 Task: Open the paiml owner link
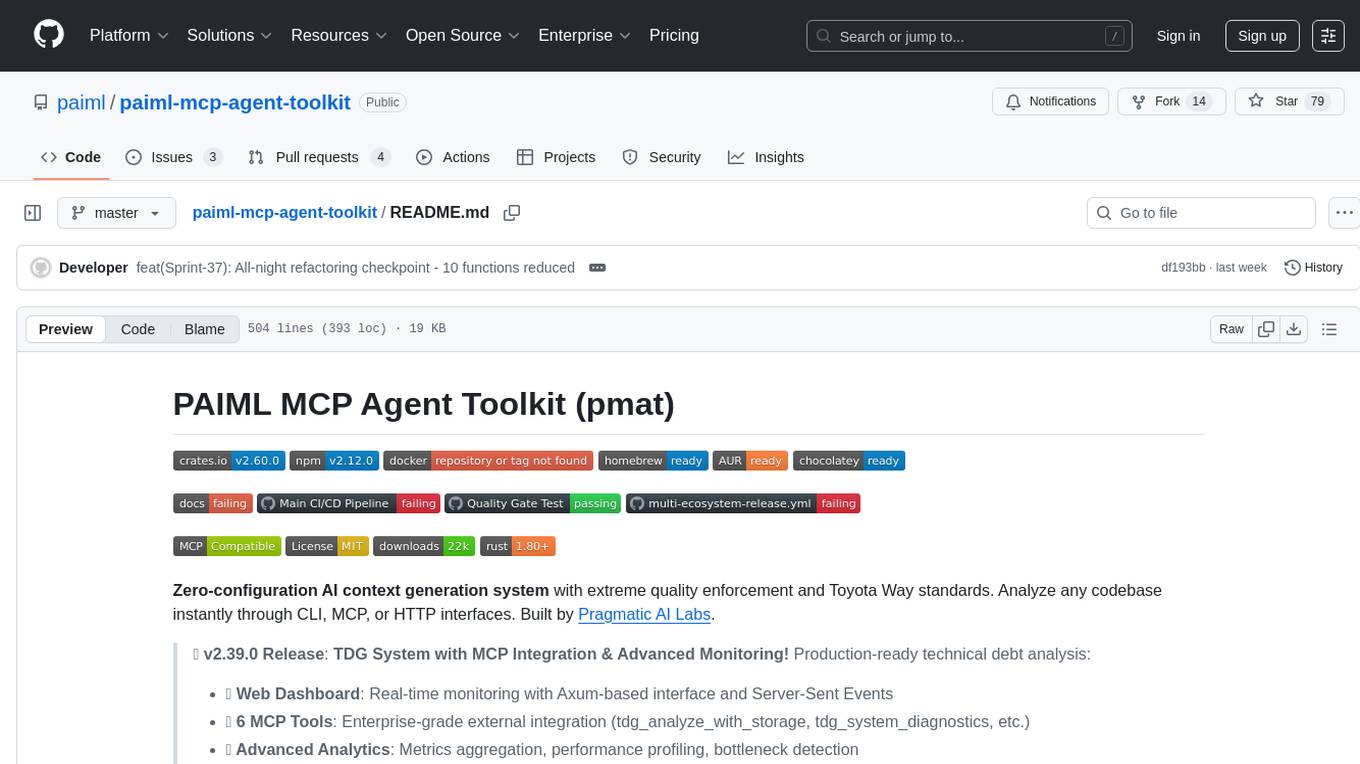81,102
